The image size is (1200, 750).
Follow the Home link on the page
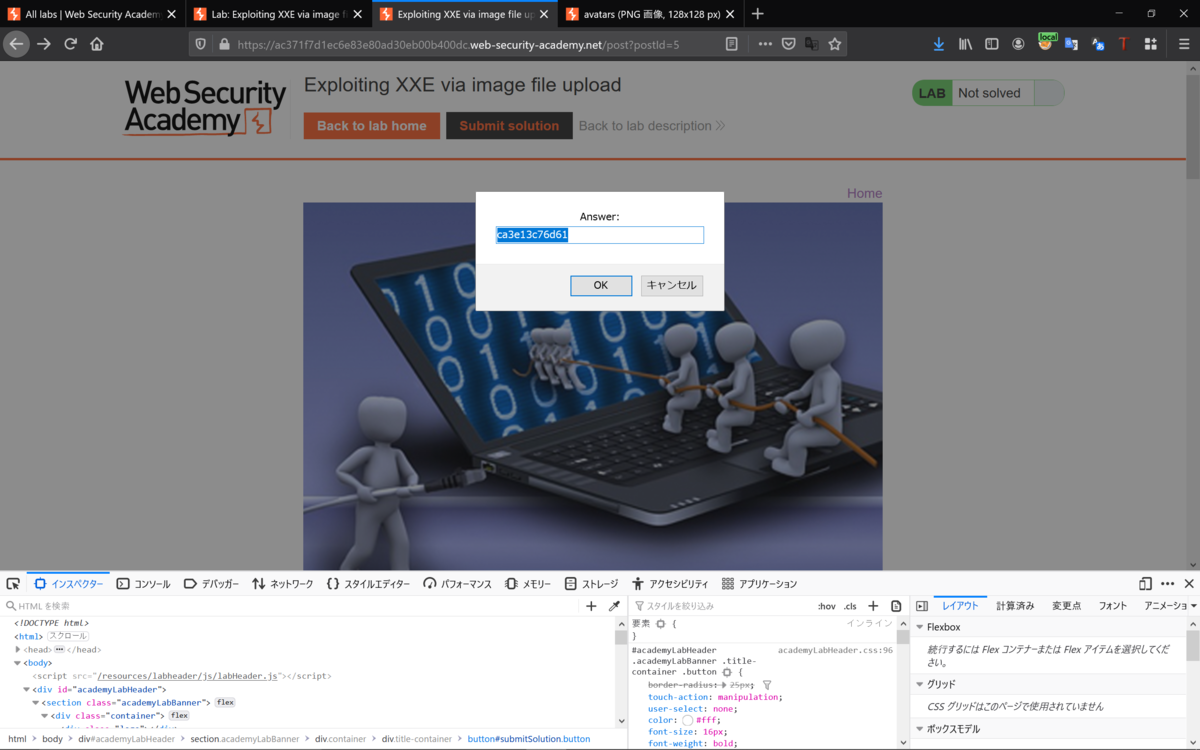click(864, 194)
